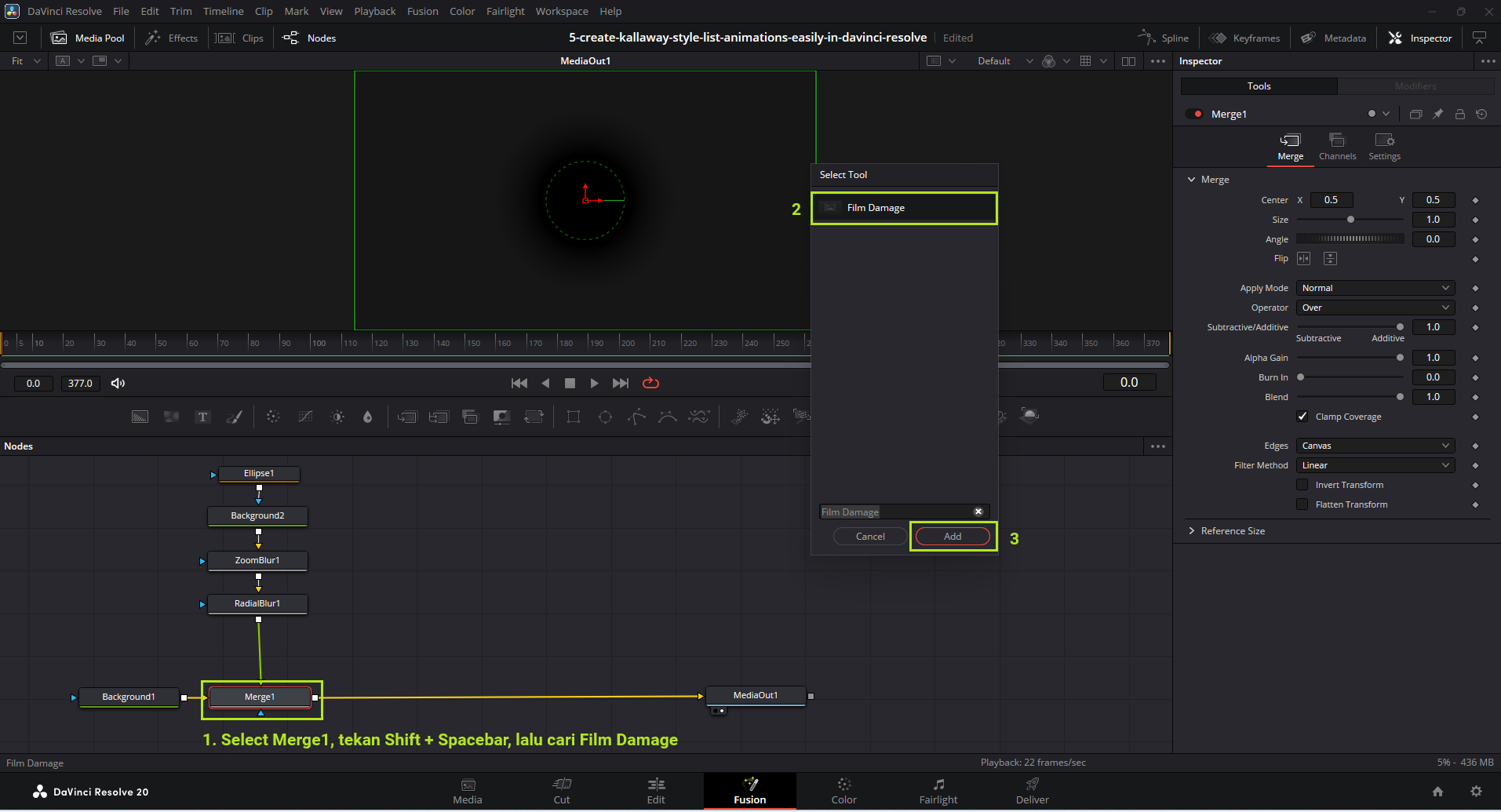Click the Ellipse mask tool icon

(x=605, y=417)
